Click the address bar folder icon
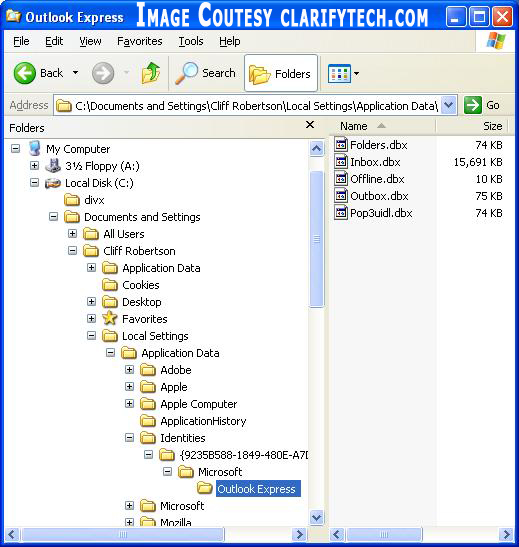The height and width of the screenshot is (547, 519). click(x=64, y=105)
